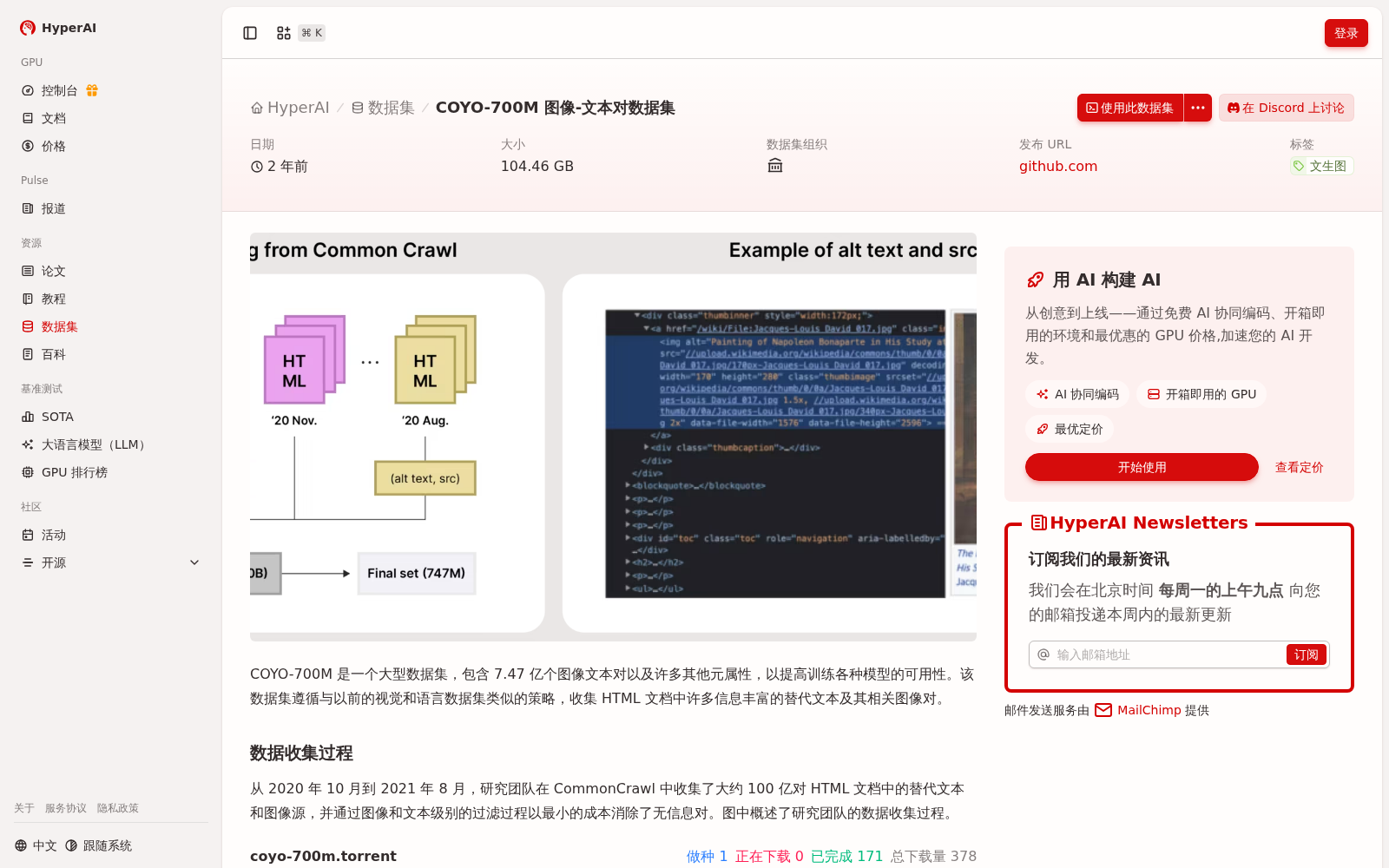Switch theme via 跟随系统

click(x=98, y=845)
